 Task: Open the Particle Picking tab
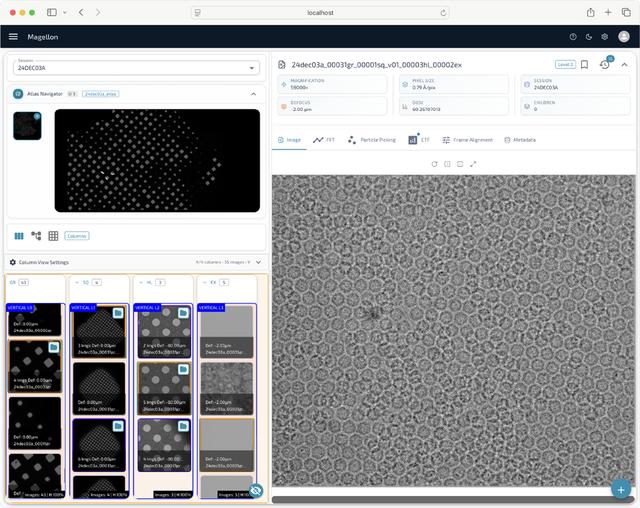point(371,140)
